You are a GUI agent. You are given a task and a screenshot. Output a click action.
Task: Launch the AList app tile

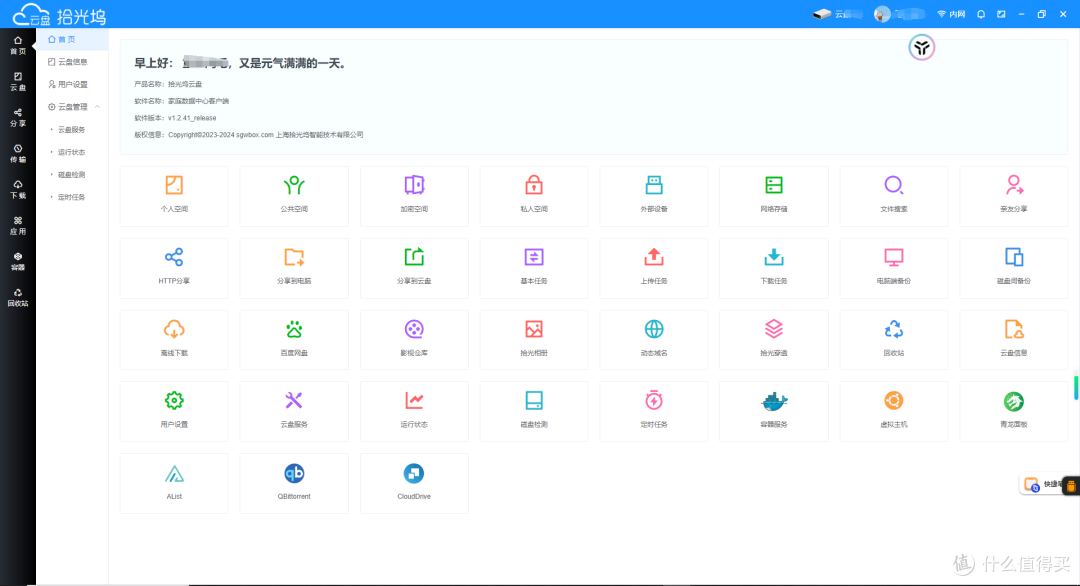pos(174,483)
